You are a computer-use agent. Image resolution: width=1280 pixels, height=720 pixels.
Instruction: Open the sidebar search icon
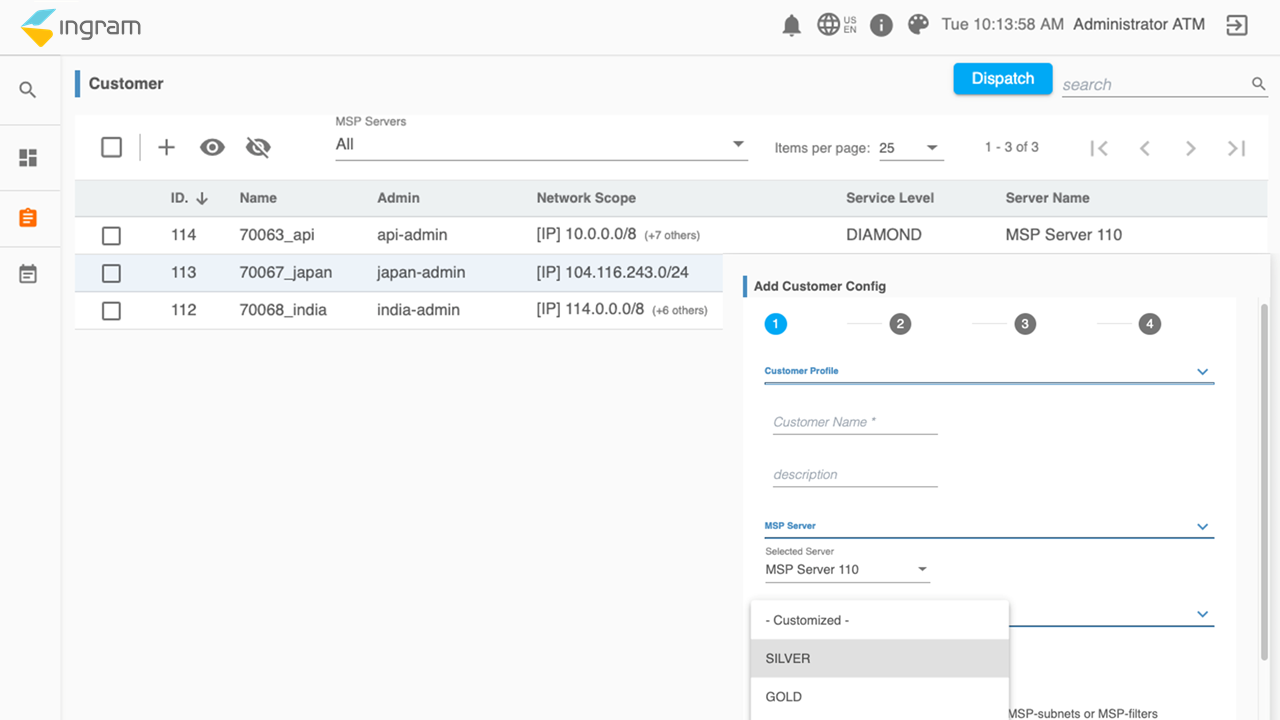click(28, 90)
